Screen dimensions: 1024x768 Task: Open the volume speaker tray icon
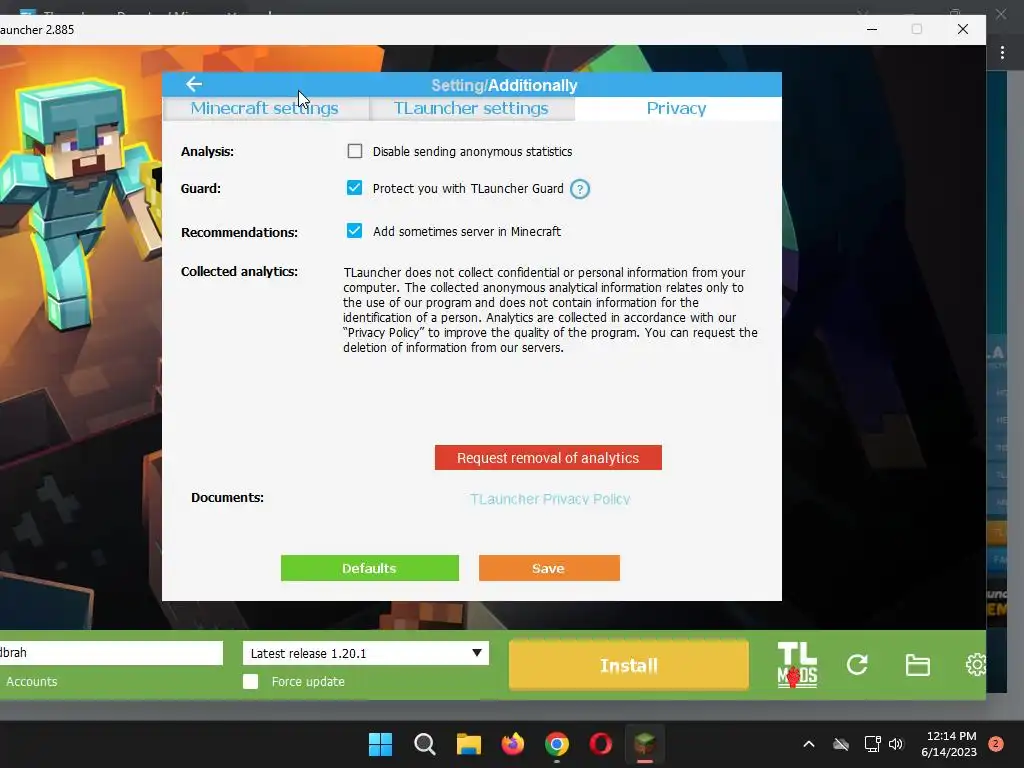point(897,744)
